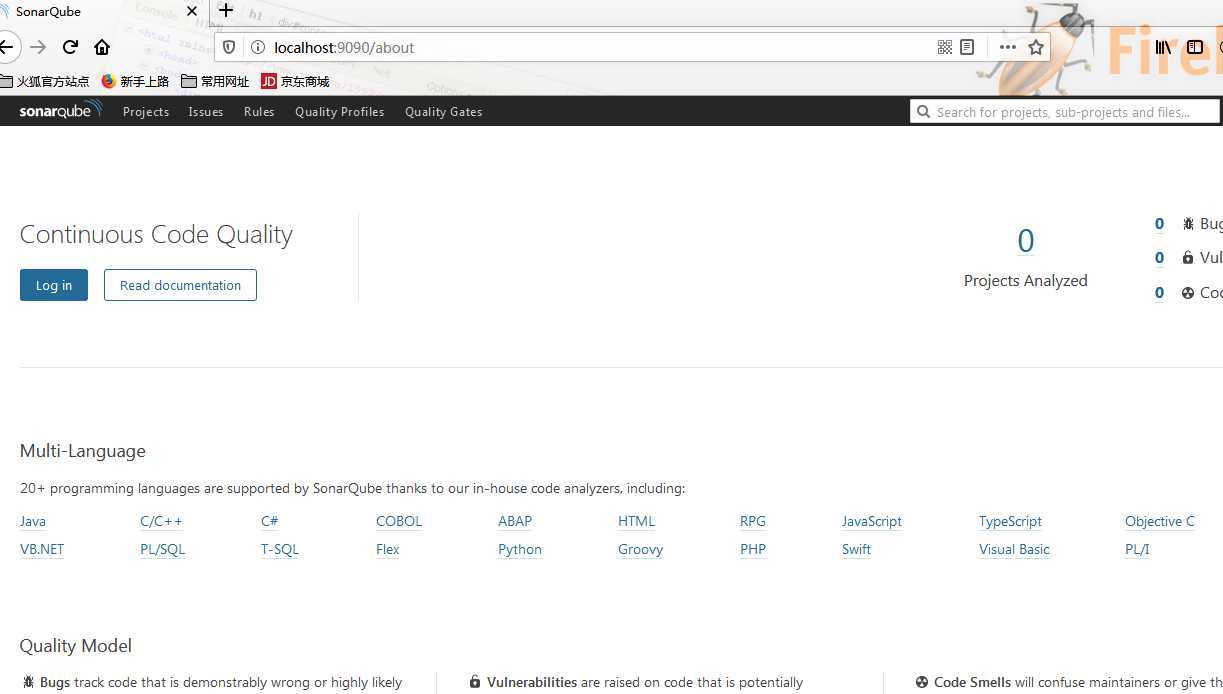Reload the page with the refresh icon
The height and width of the screenshot is (694, 1223).
coord(70,47)
